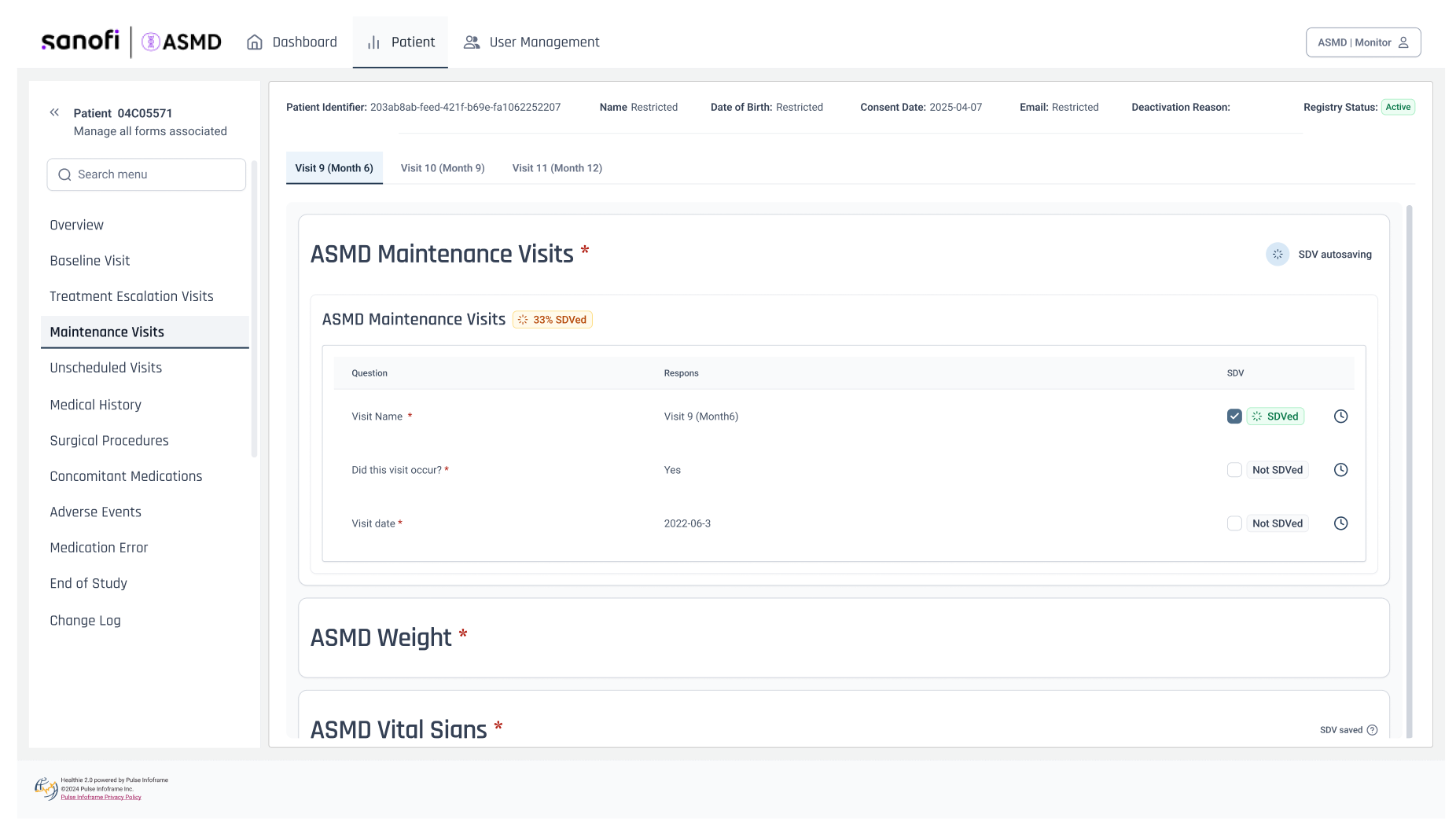
Task: Open Medication Error in sidebar
Action: click(99, 548)
